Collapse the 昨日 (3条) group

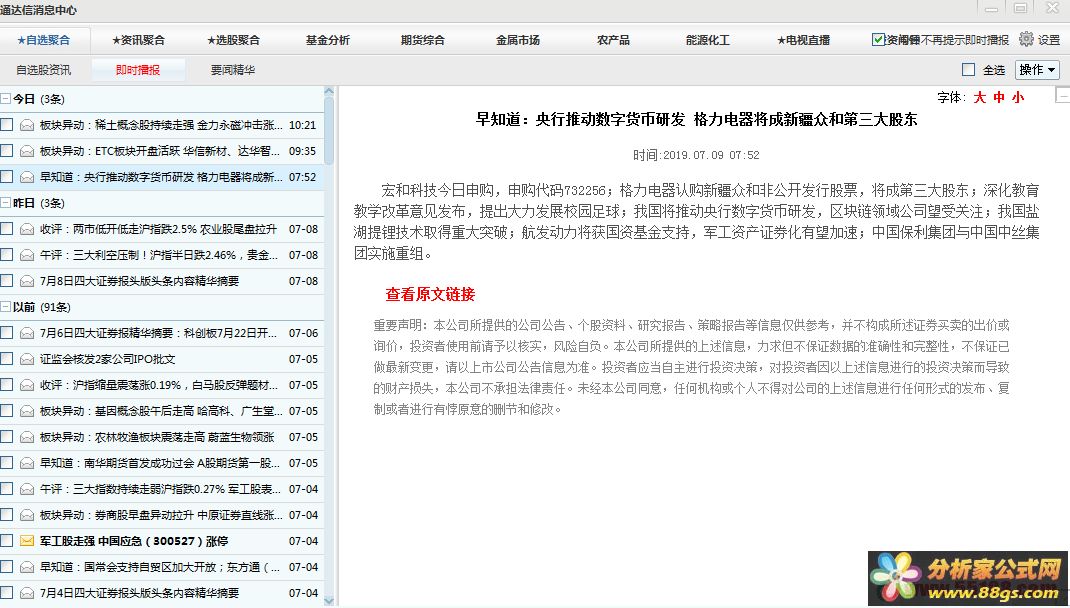5,203
